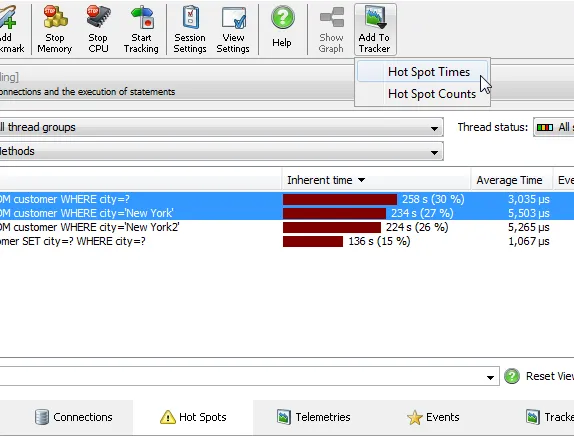The height and width of the screenshot is (436, 574).
Task: Open View Settings from the toolbar
Action: (x=233, y=29)
